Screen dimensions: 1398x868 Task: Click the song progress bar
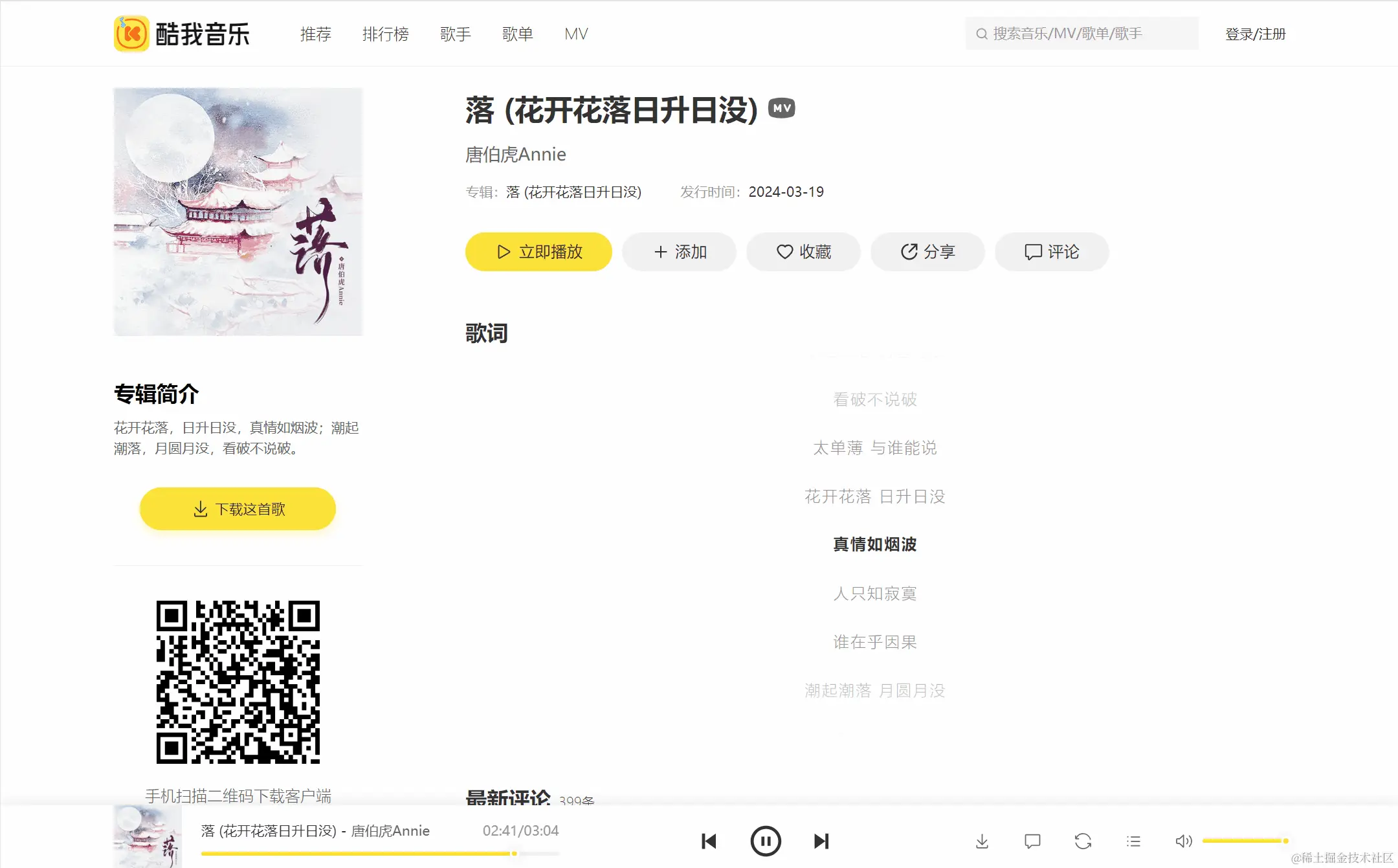(380, 854)
